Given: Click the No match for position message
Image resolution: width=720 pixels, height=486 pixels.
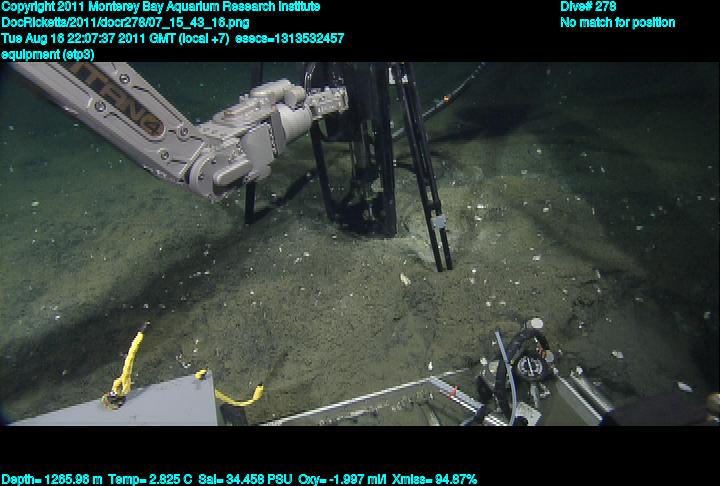Looking at the screenshot, I should coord(617,23).
